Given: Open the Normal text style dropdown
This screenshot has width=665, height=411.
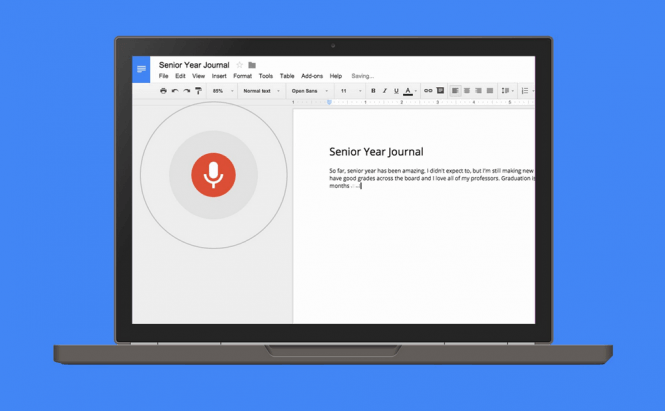Looking at the screenshot, I should (x=261, y=91).
